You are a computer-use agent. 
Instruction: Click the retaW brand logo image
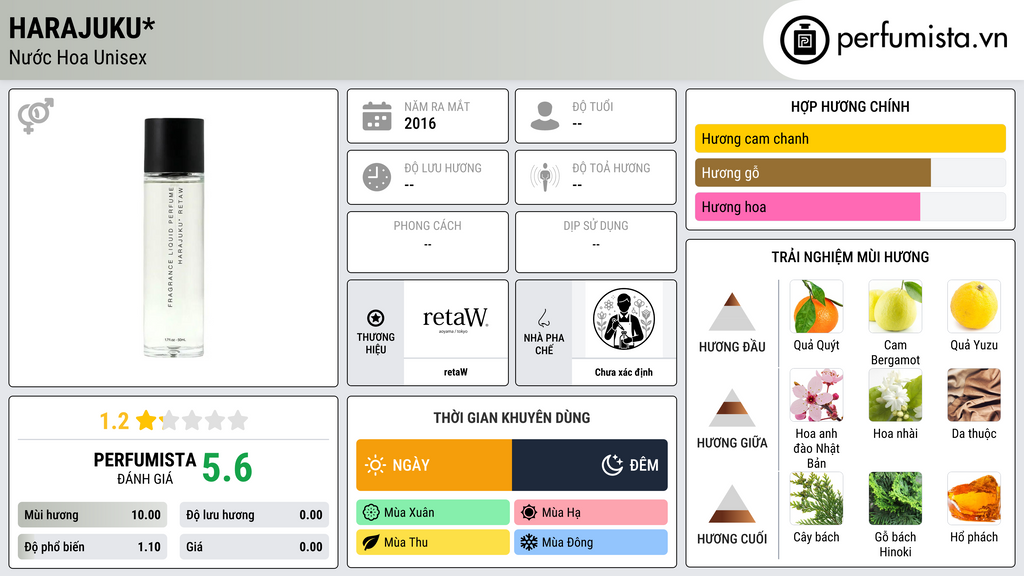(x=455, y=319)
